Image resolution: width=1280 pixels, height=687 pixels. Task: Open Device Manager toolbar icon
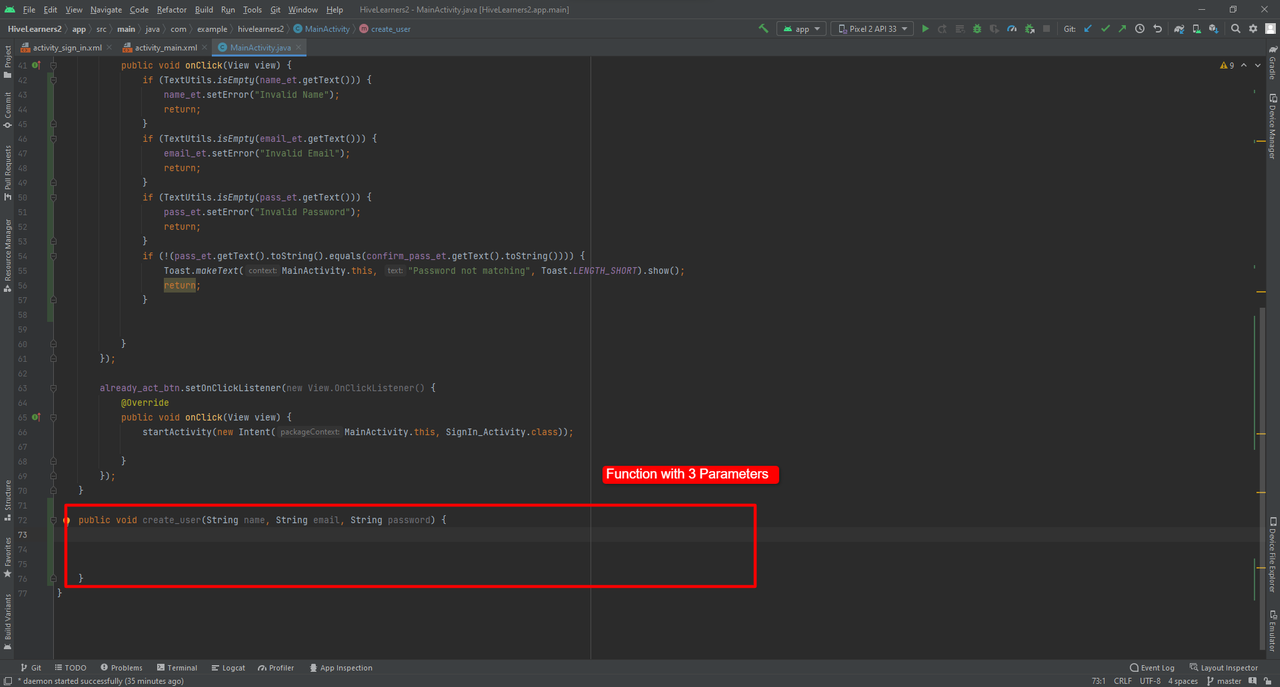1197,29
